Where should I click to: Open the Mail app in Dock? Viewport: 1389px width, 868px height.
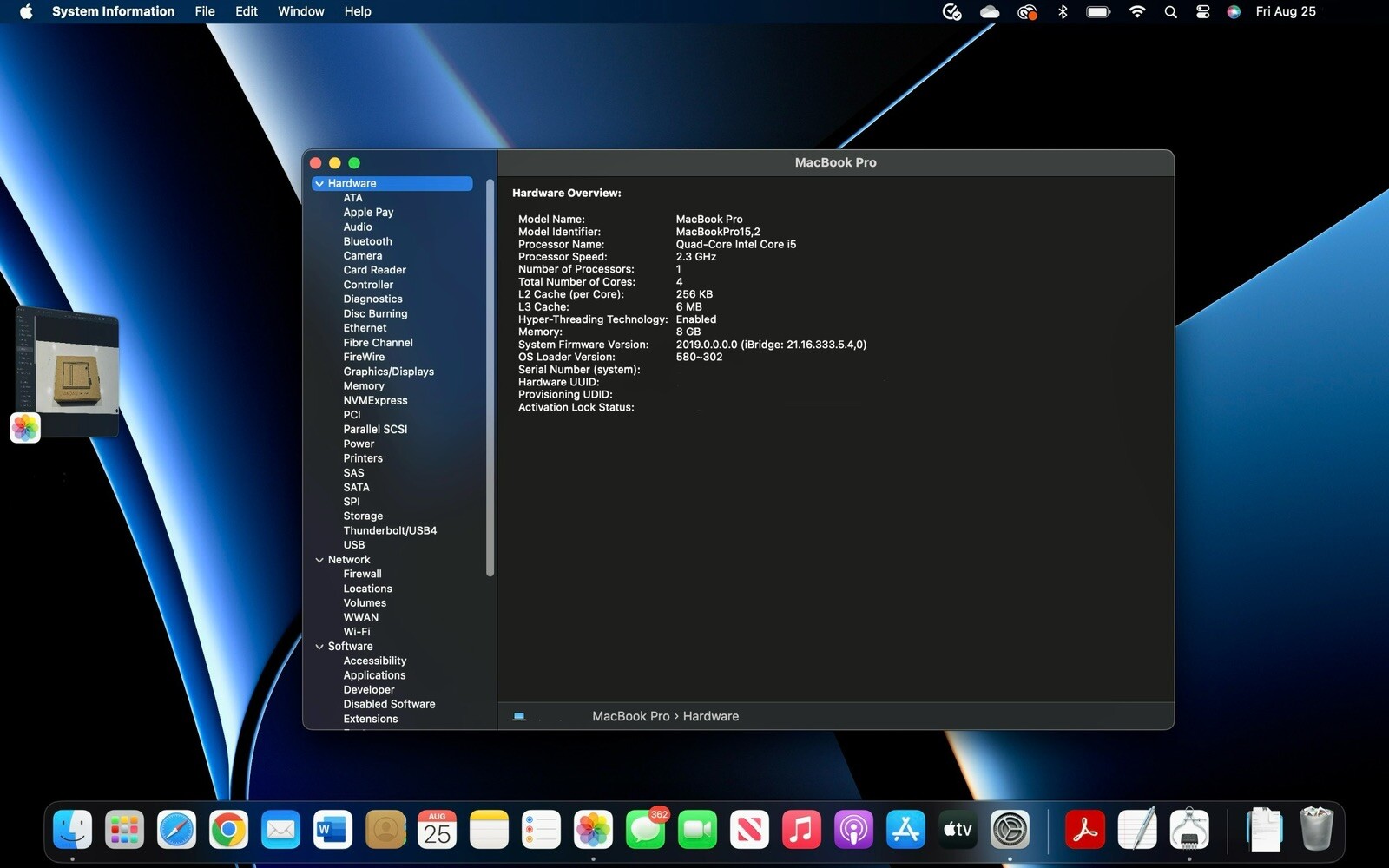point(281,830)
